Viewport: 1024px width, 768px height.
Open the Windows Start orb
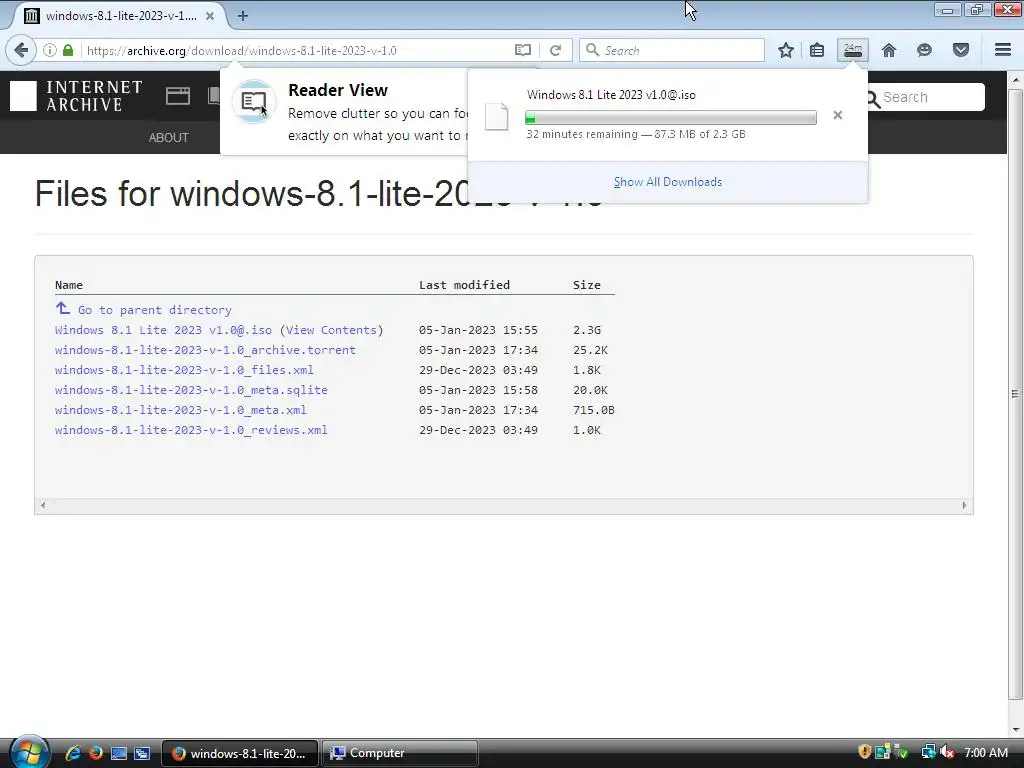[x=29, y=752]
